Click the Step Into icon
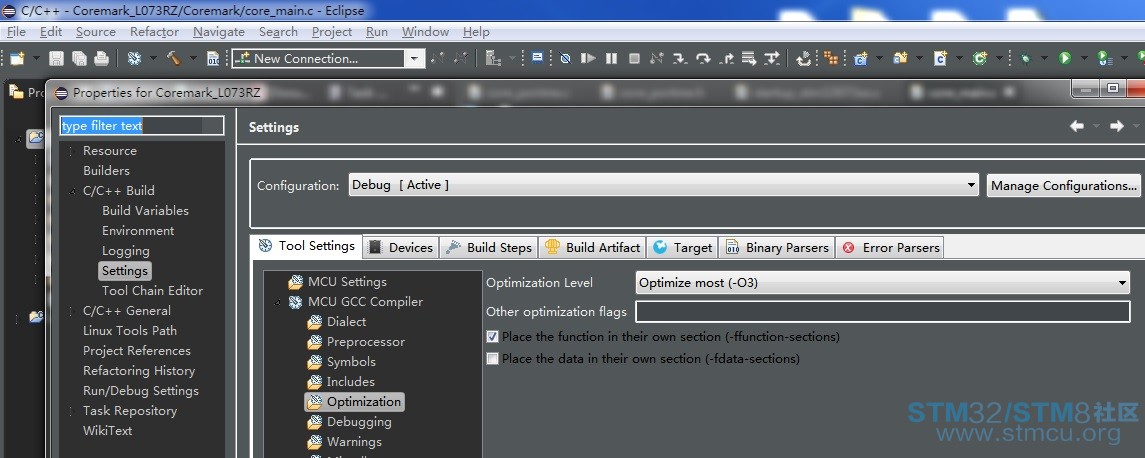This screenshot has height=458, width=1145. click(x=680, y=58)
